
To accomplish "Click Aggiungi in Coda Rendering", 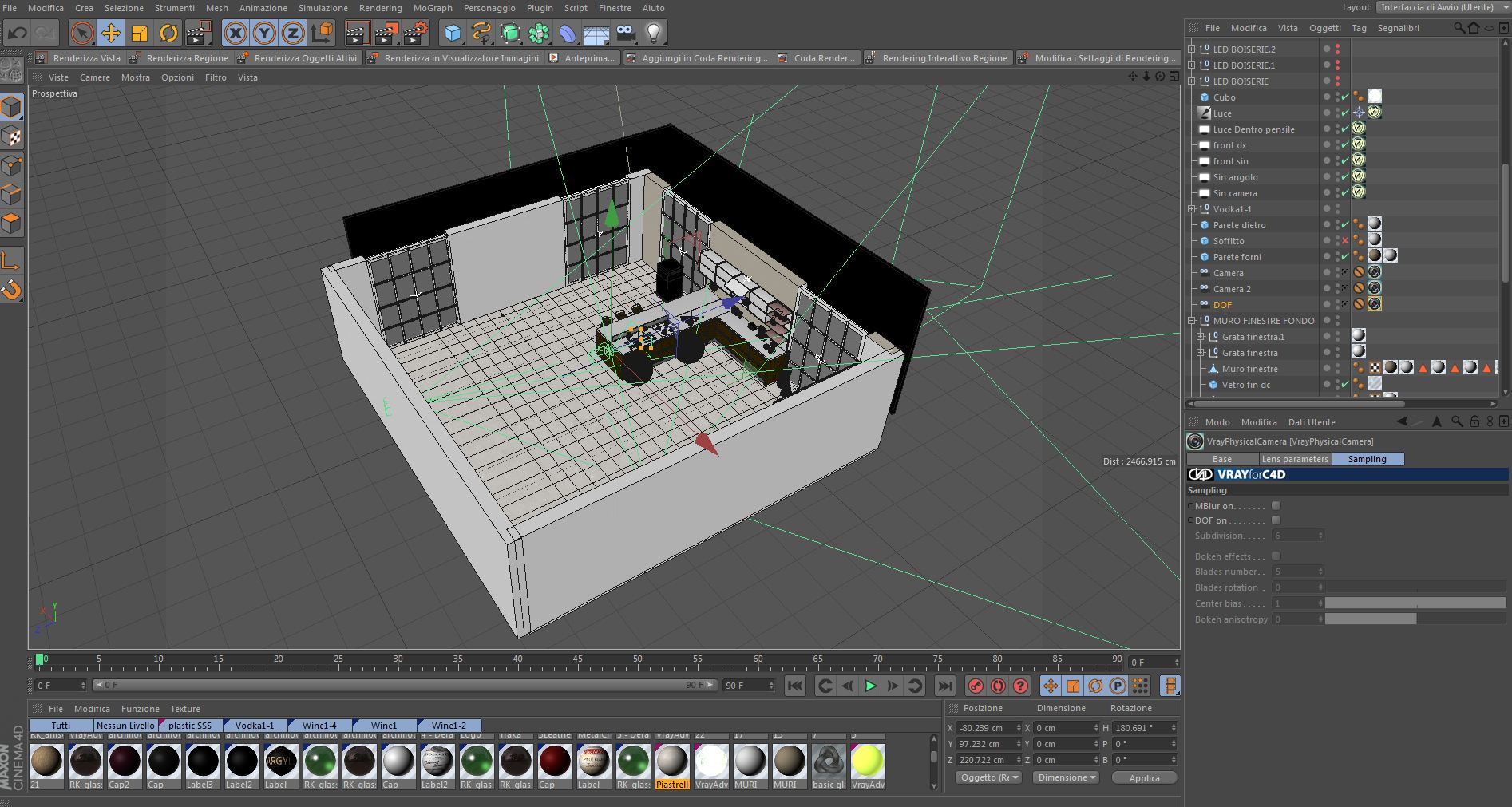I will pyautogui.click(x=697, y=58).
